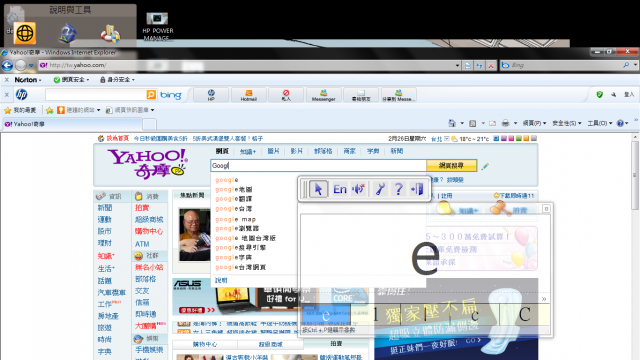Expand more handwriting candidates with chevron
Viewport: 640px width, 360px height.
[544, 299]
